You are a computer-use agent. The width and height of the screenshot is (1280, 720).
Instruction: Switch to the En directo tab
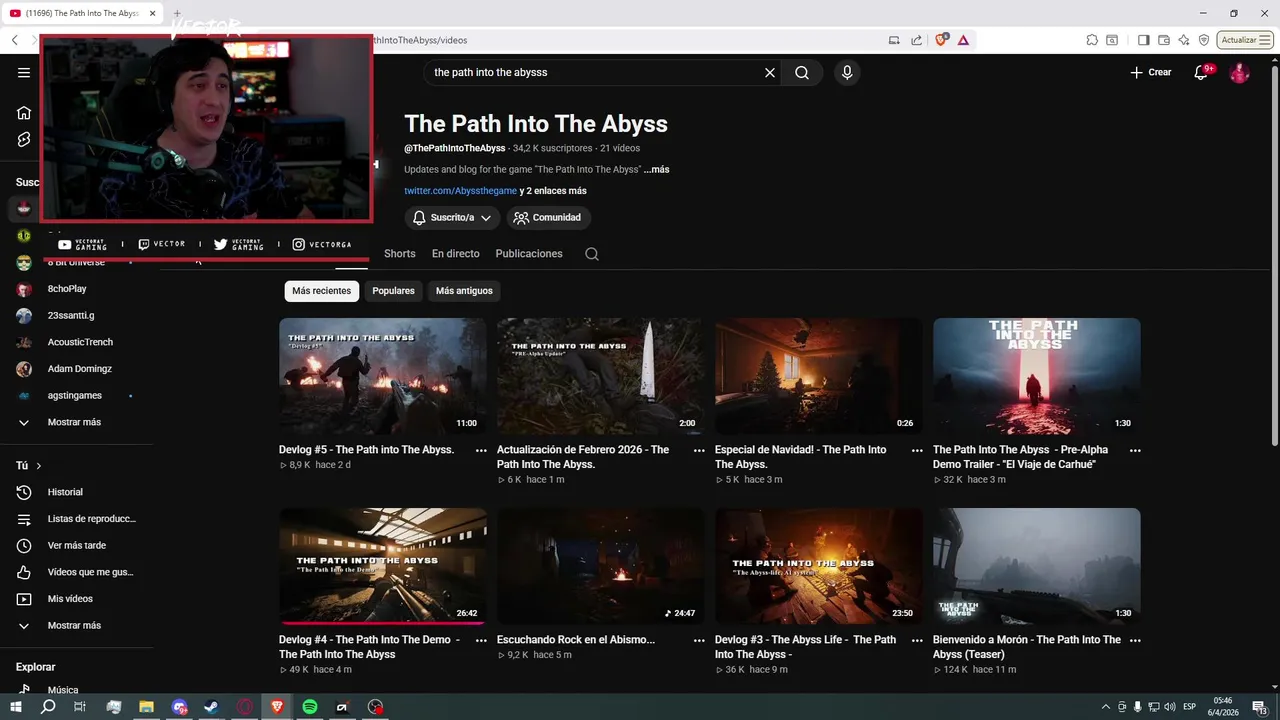click(x=456, y=253)
